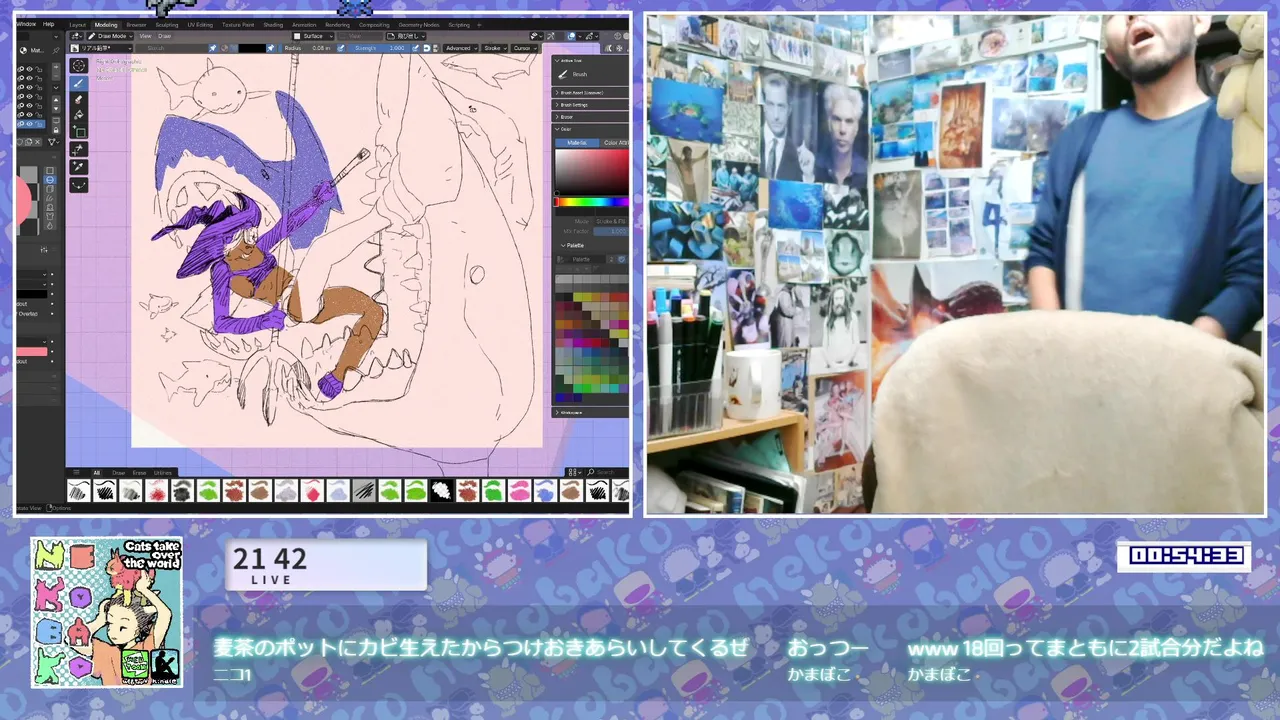Open the Options popover in status area
This screenshot has width=1280, height=720.
[60, 508]
